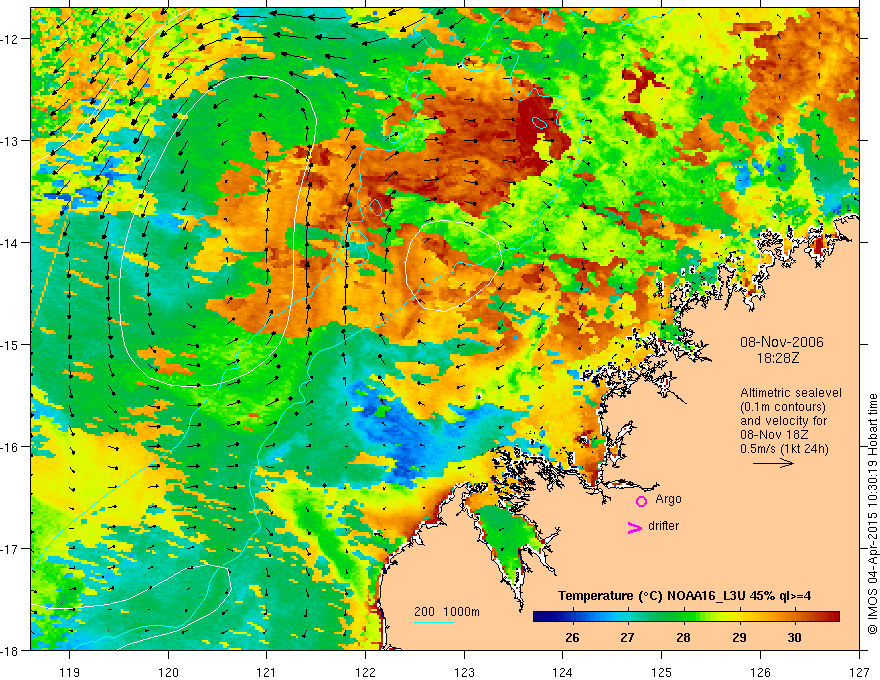880x680 pixels.
Task: Click the '29' tick on the color bar
Action: click(739, 637)
